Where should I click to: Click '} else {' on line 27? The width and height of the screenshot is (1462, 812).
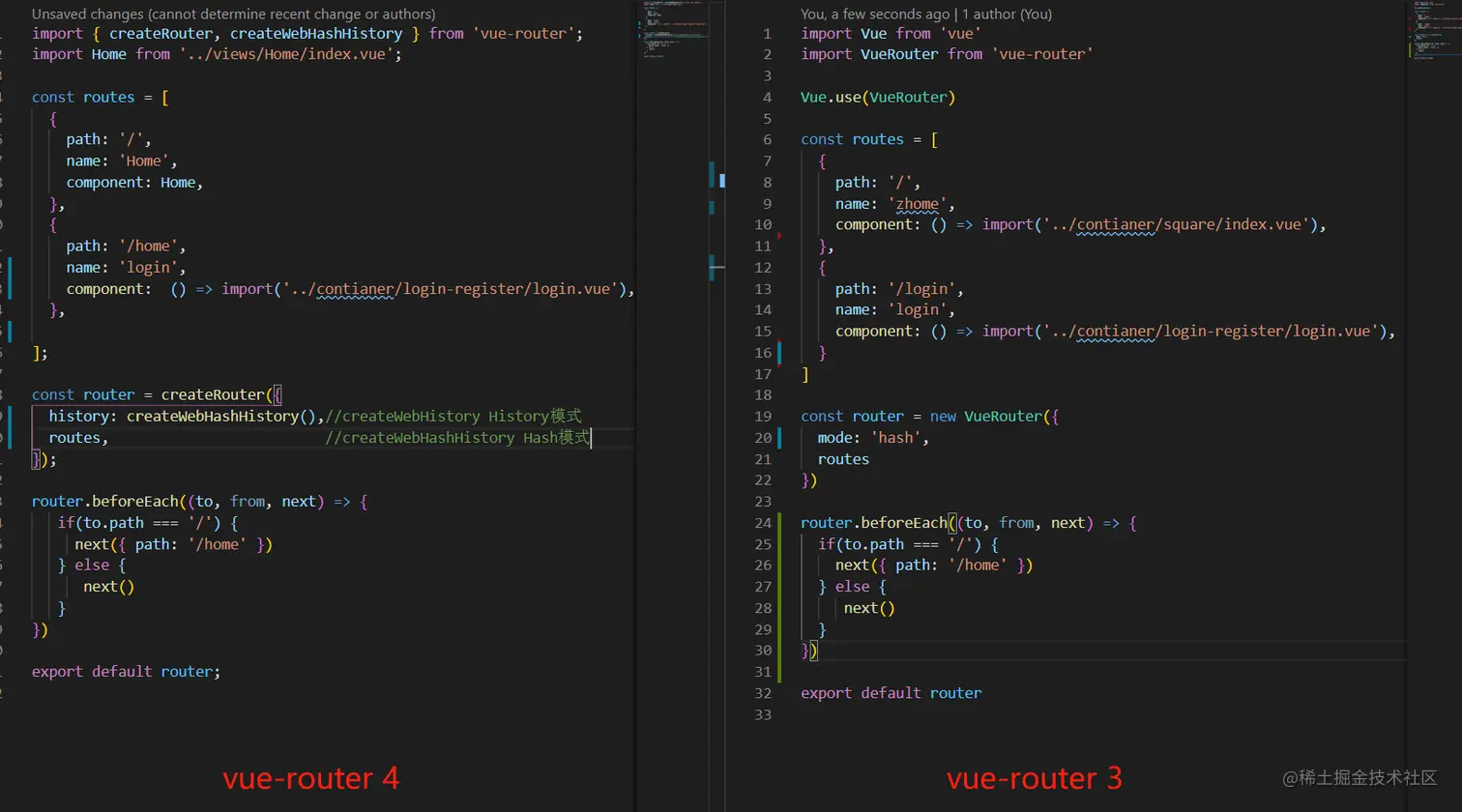pyautogui.click(x=852, y=586)
